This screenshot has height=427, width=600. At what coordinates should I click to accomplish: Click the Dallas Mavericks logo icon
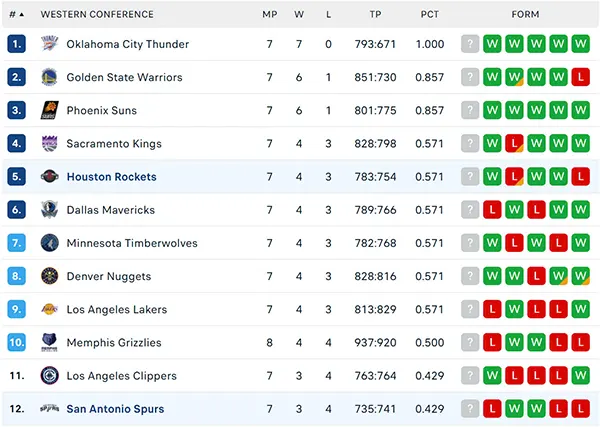tap(49, 210)
